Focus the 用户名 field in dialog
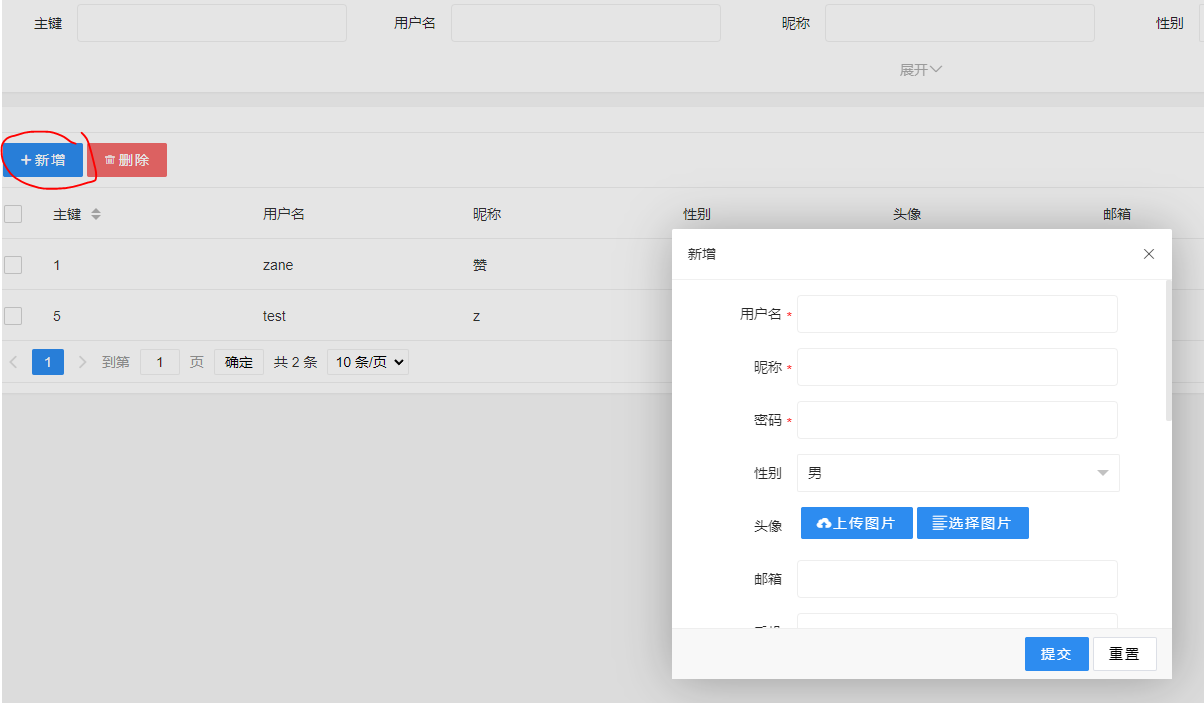 point(957,314)
